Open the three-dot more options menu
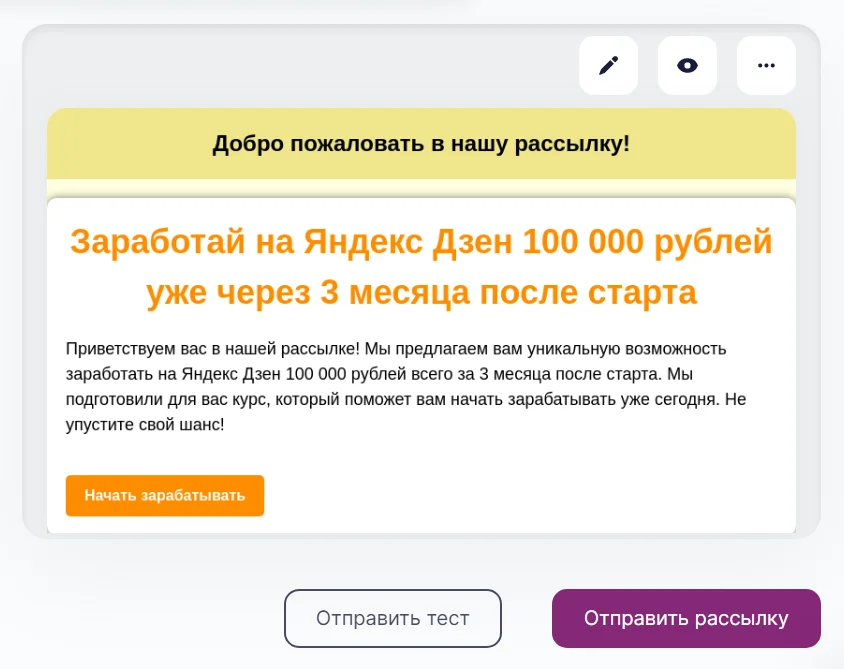This screenshot has height=669, width=844. coord(766,66)
